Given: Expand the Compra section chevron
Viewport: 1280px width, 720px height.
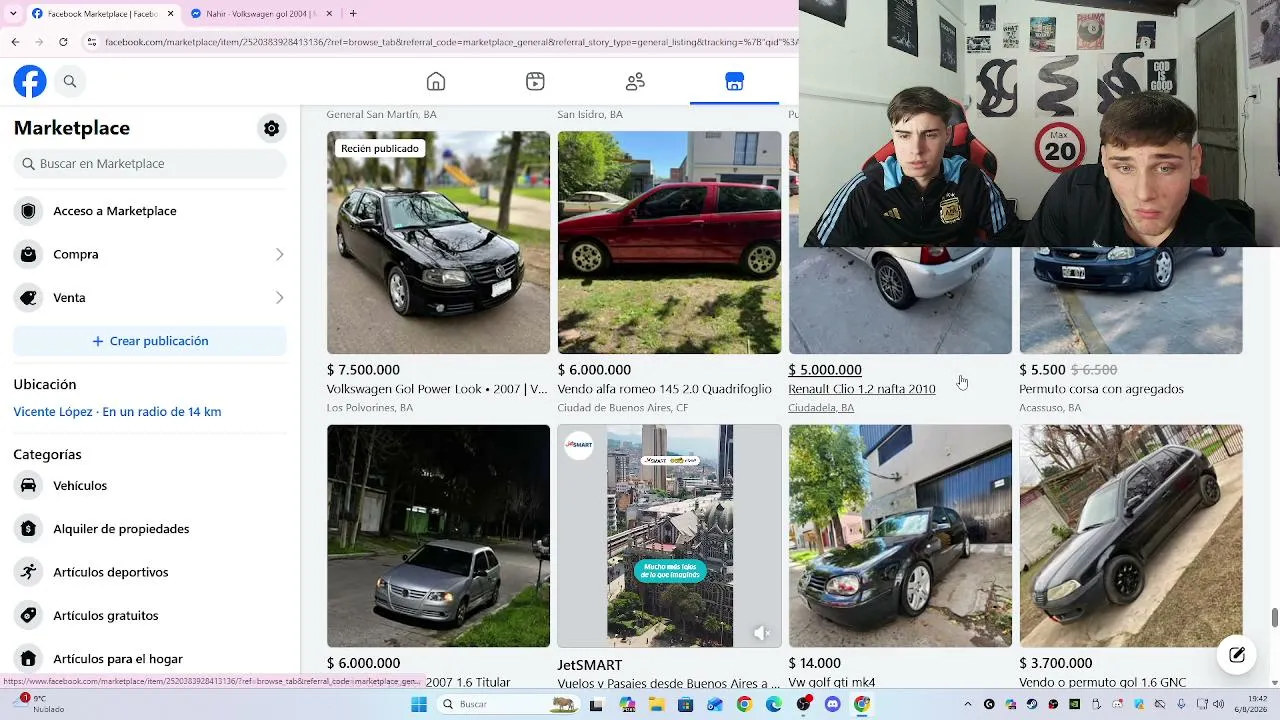Looking at the screenshot, I should pos(279,254).
